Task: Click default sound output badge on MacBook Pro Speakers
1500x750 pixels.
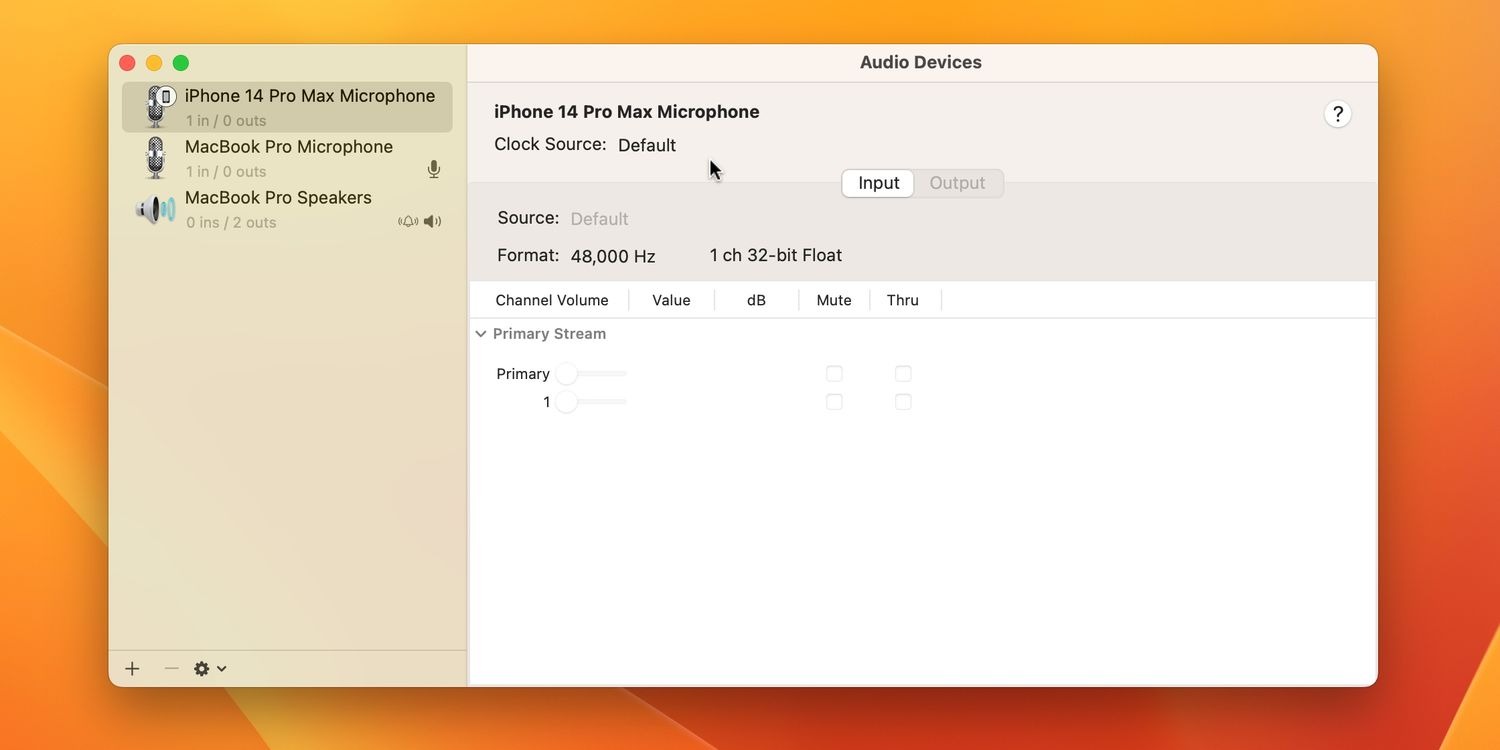Action: 432,222
